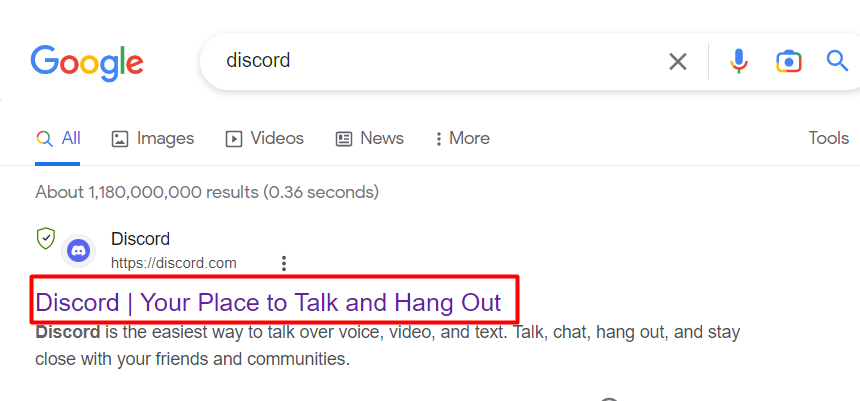Expand the More search categories menu
The height and width of the screenshot is (401, 860).
pyautogui.click(x=462, y=138)
